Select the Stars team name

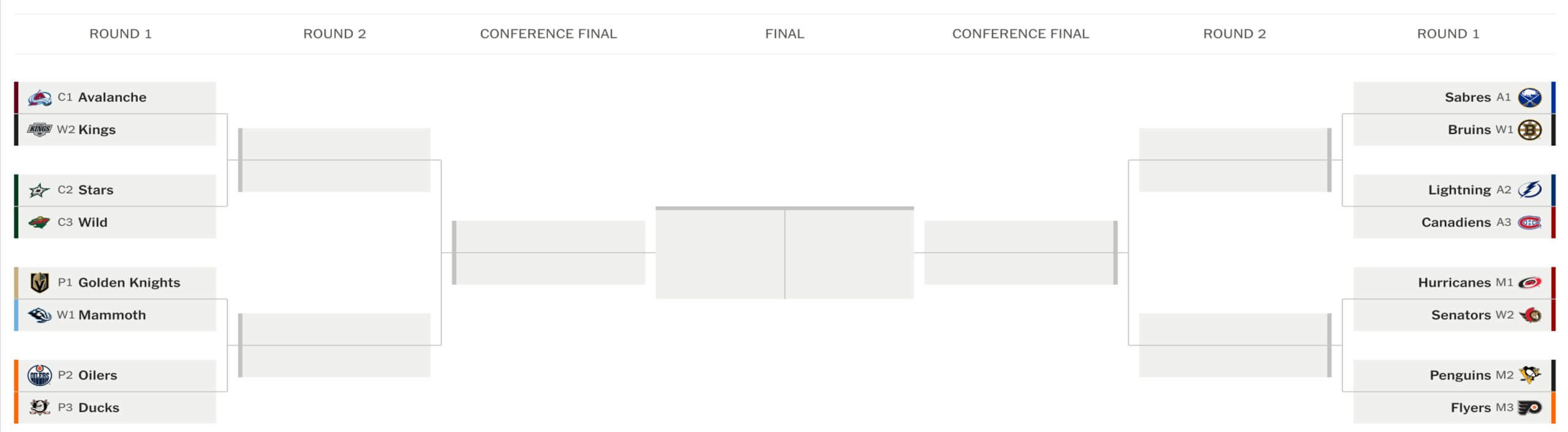click(x=96, y=190)
